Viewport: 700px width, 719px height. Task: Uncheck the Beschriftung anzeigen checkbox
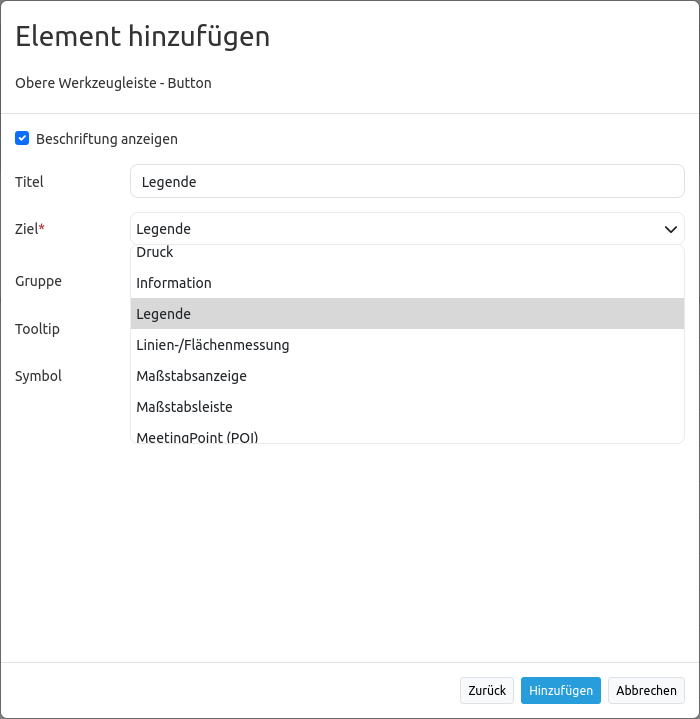[22, 139]
